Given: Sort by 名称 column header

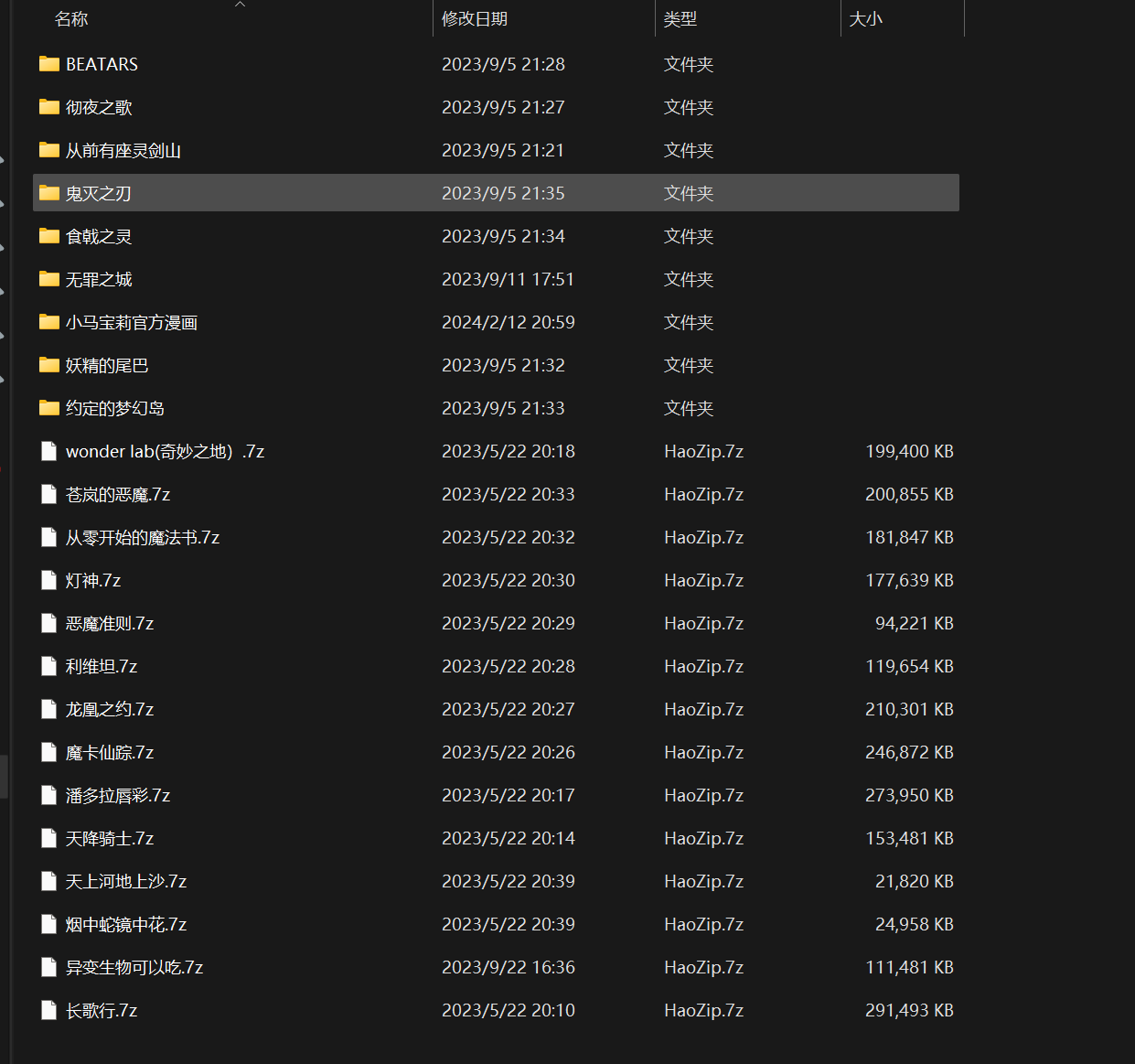Looking at the screenshot, I should click(x=71, y=19).
